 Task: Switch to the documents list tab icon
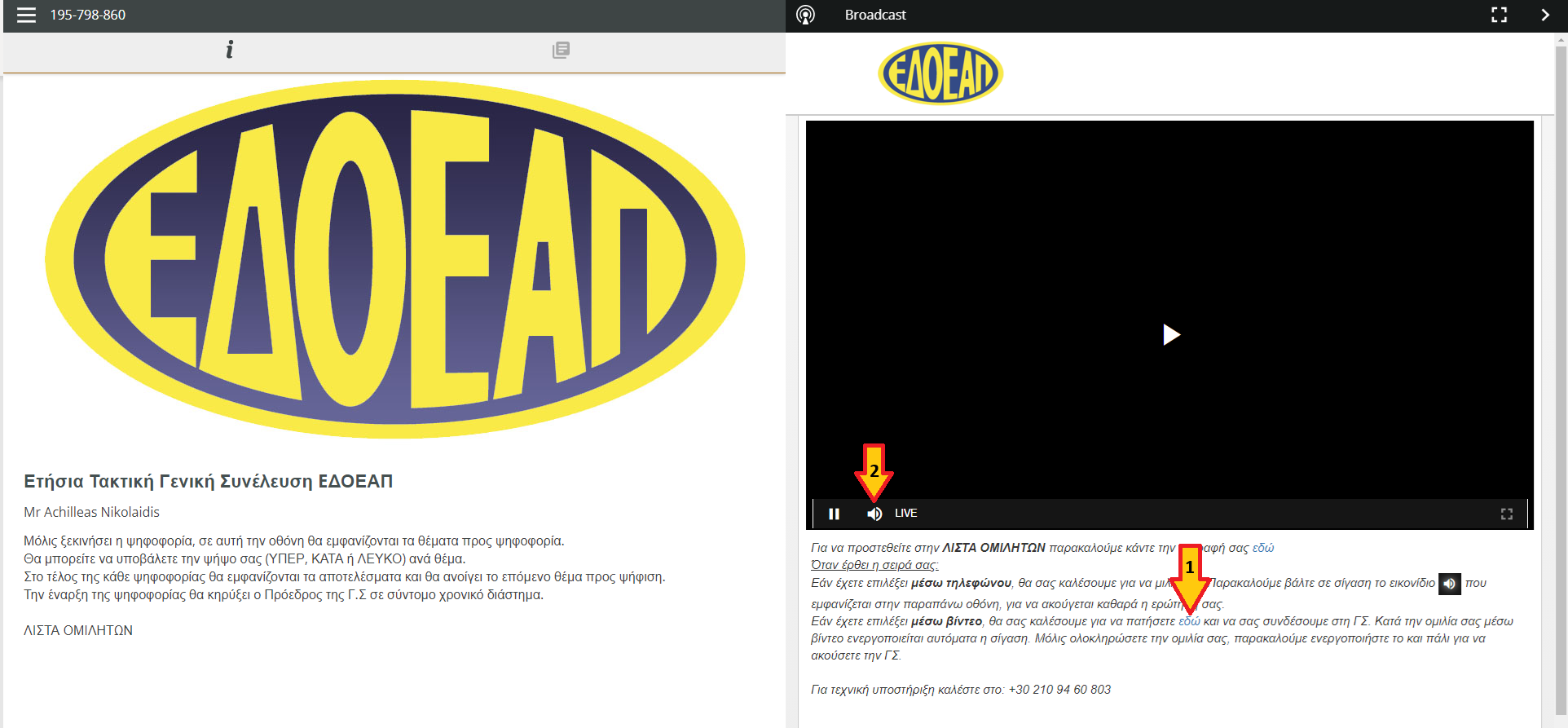(561, 51)
